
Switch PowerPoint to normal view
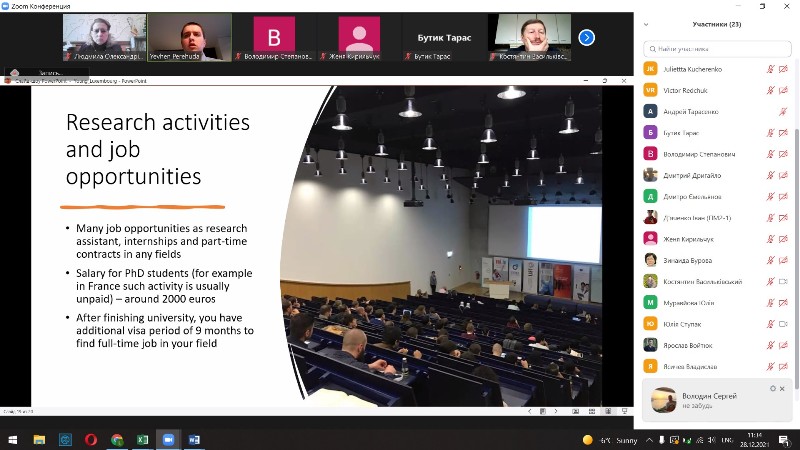576,411
